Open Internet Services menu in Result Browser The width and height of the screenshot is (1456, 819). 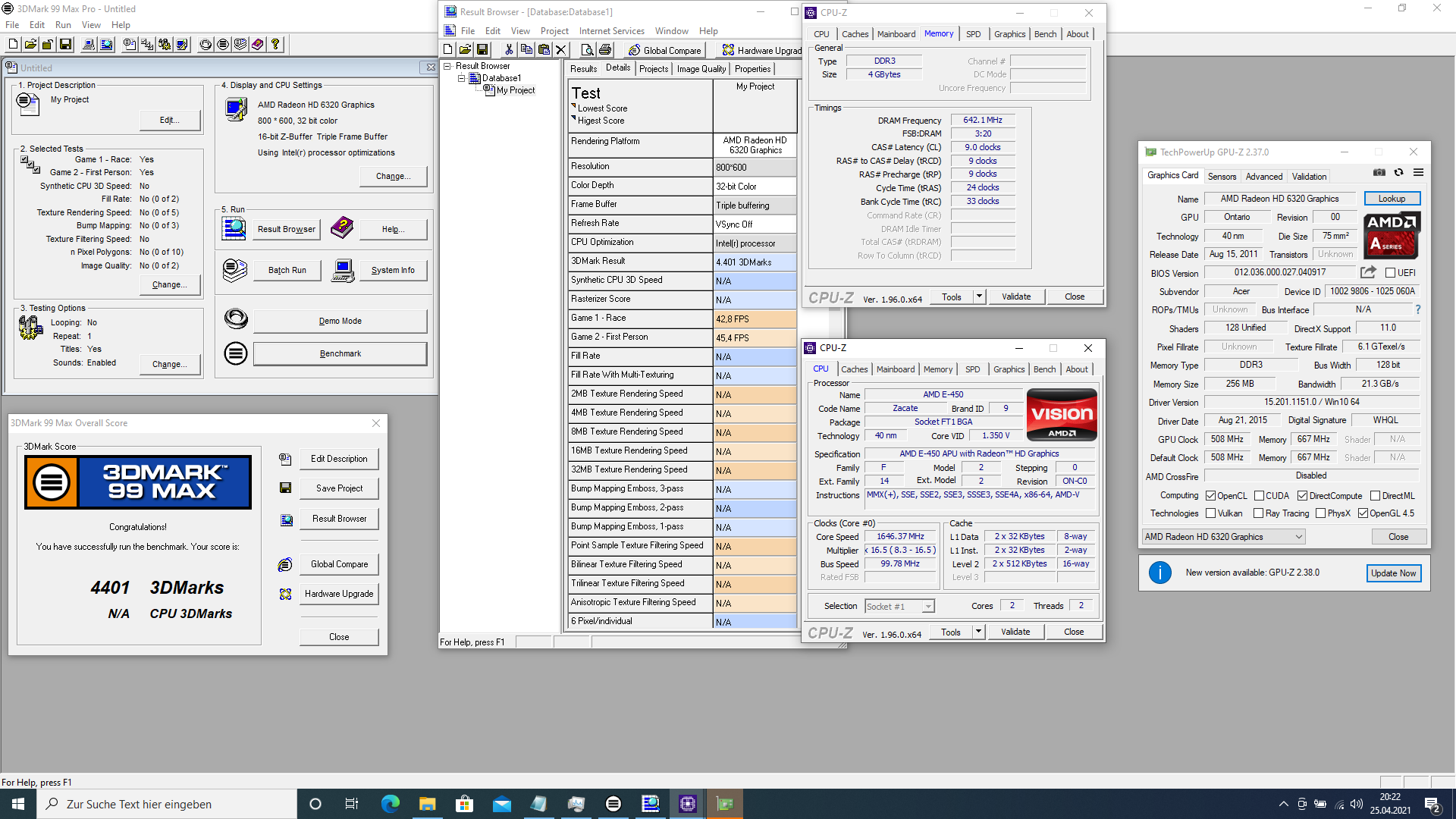[x=611, y=31]
